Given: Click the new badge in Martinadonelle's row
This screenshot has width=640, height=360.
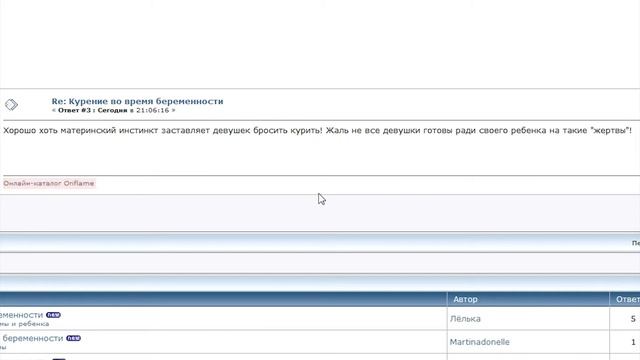Looking at the screenshot, I should pos(73,338).
